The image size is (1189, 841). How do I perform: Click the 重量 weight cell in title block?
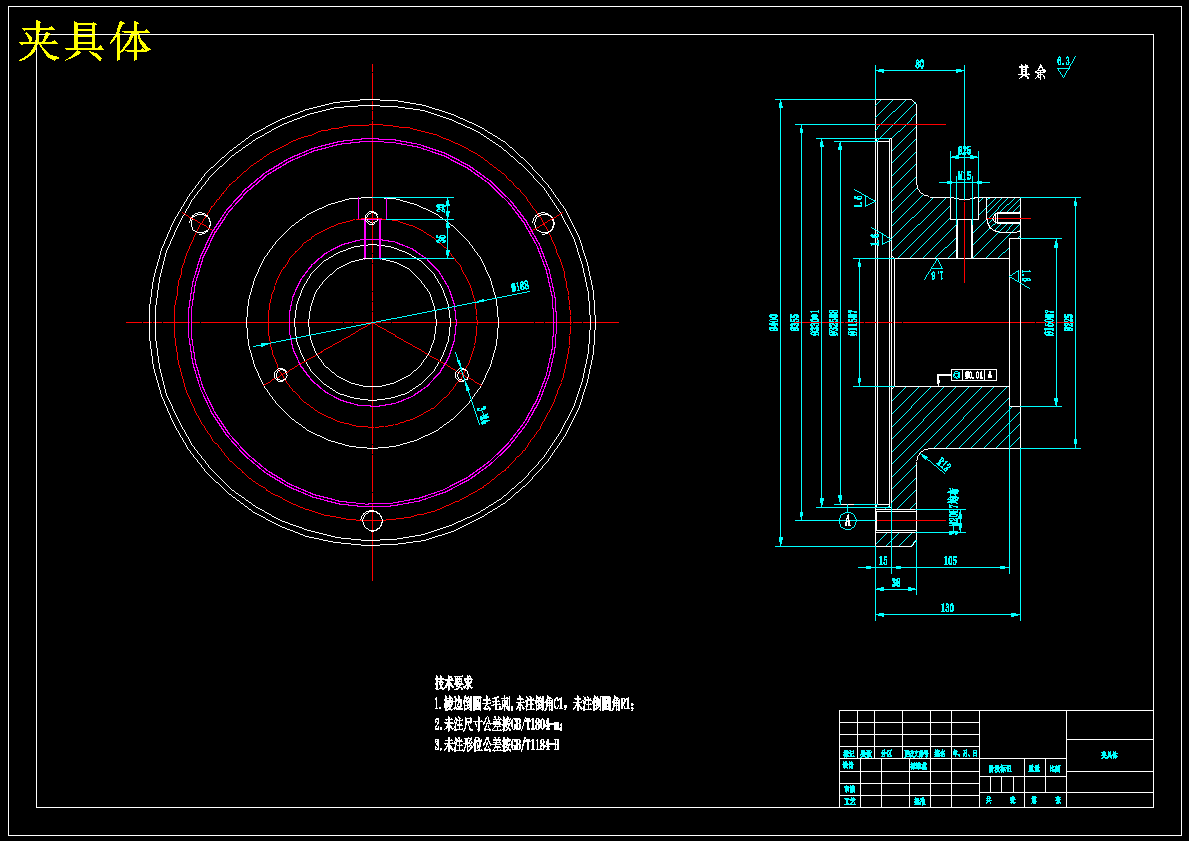(1034, 768)
